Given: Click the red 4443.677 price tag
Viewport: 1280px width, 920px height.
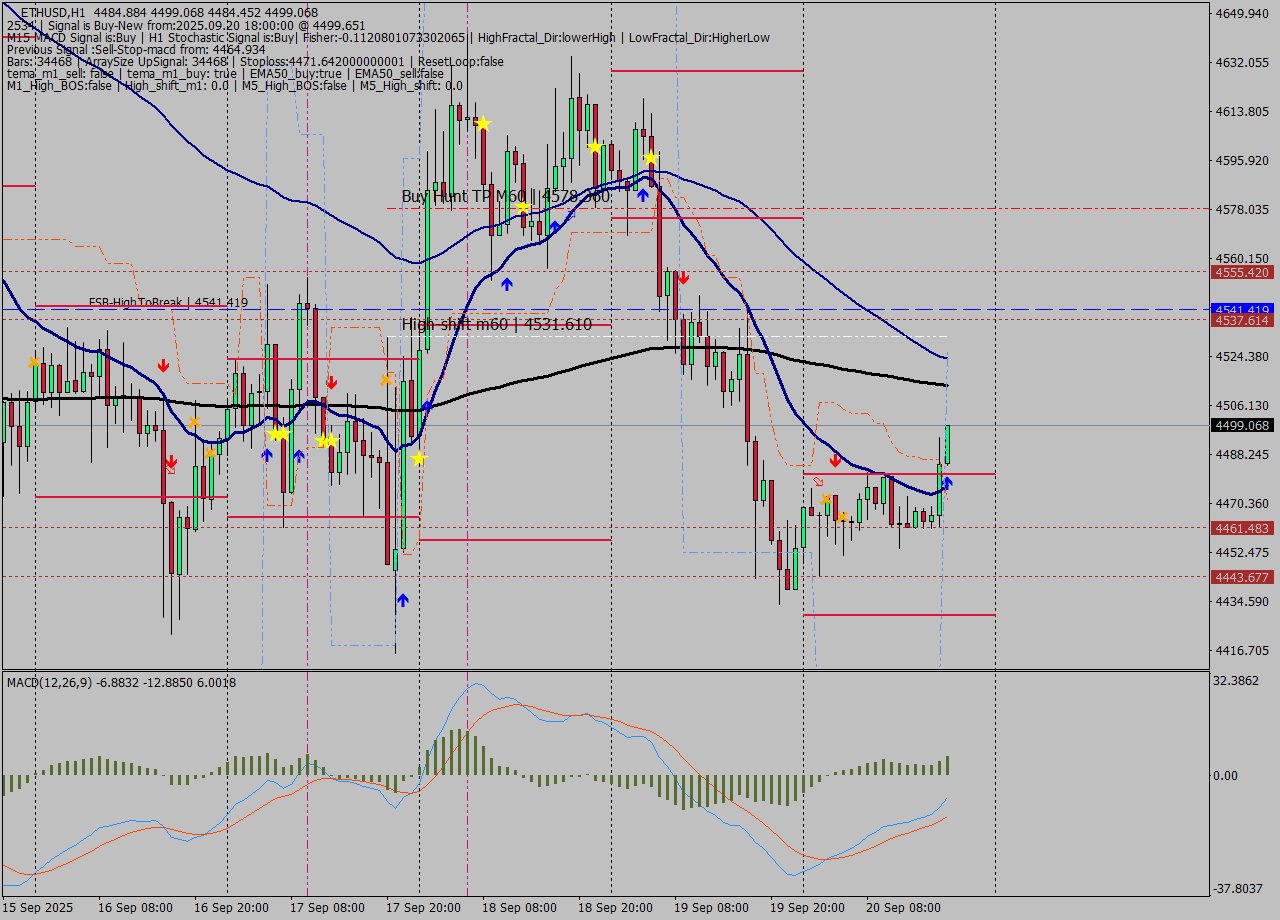Looking at the screenshot, I should coord(1240,577).
